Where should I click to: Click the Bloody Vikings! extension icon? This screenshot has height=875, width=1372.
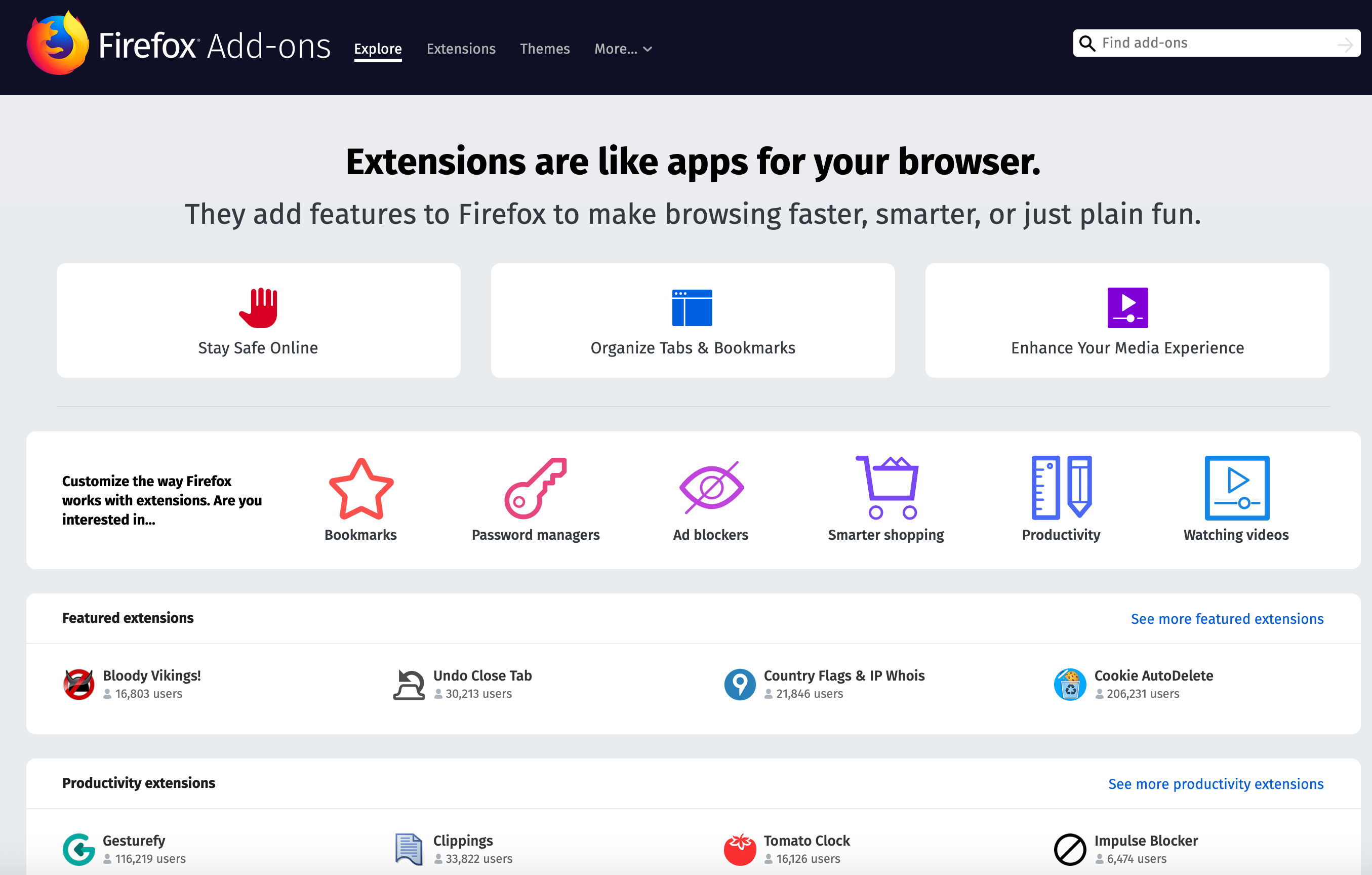(x=78, y=684)
